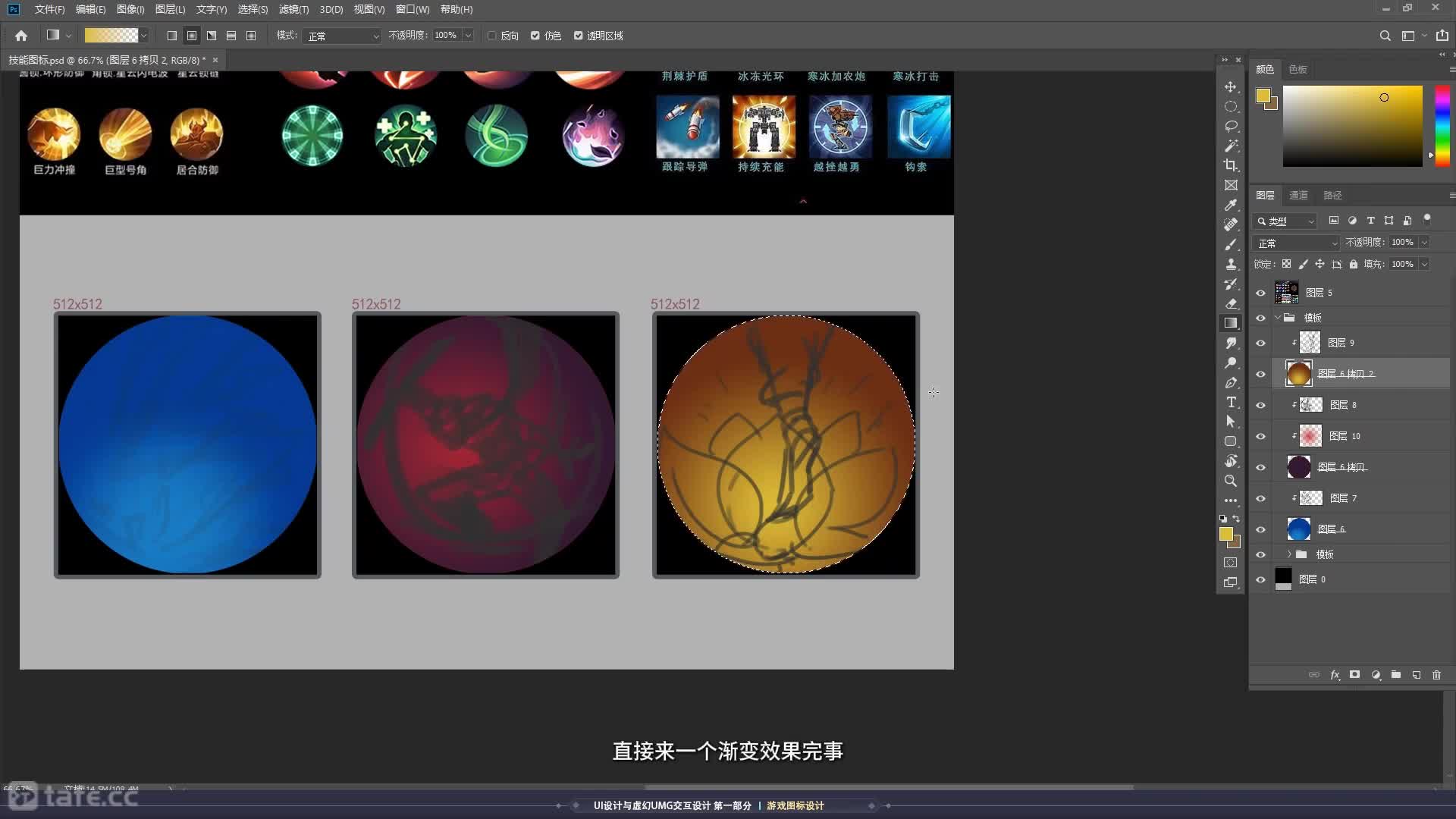This screenshot has width=1456, height=819.
Task: Select layer 图层 6 拷贝 thumbnail
Action: [x=1298, y=467]
